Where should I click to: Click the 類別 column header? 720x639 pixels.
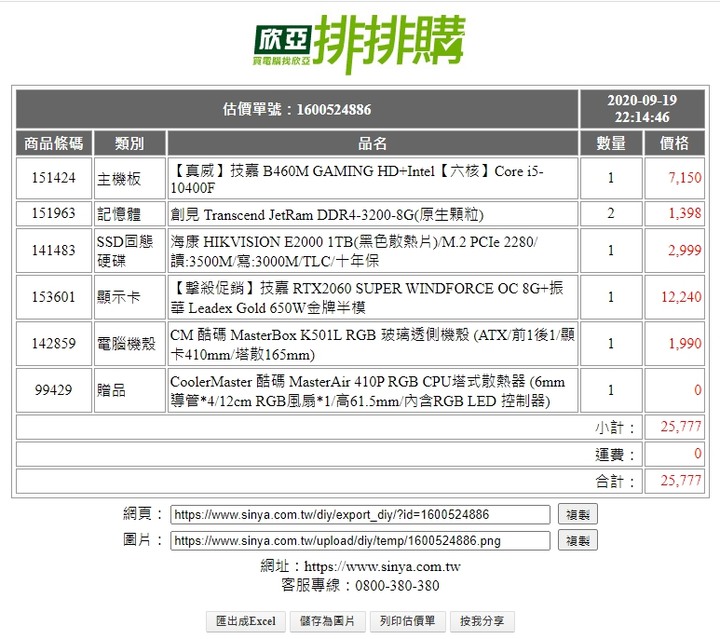pos(129,143)
